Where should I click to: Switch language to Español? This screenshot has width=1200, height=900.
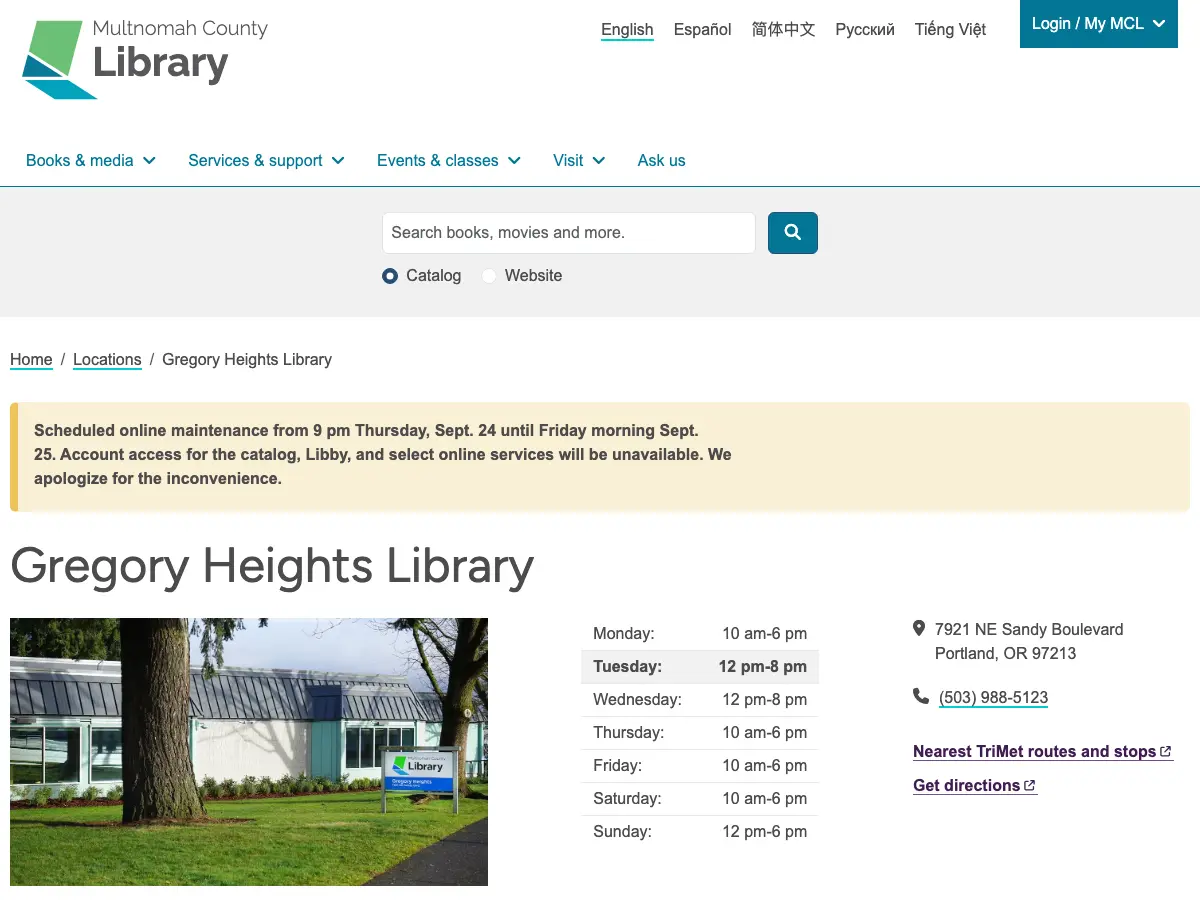(x=703, y=30)
